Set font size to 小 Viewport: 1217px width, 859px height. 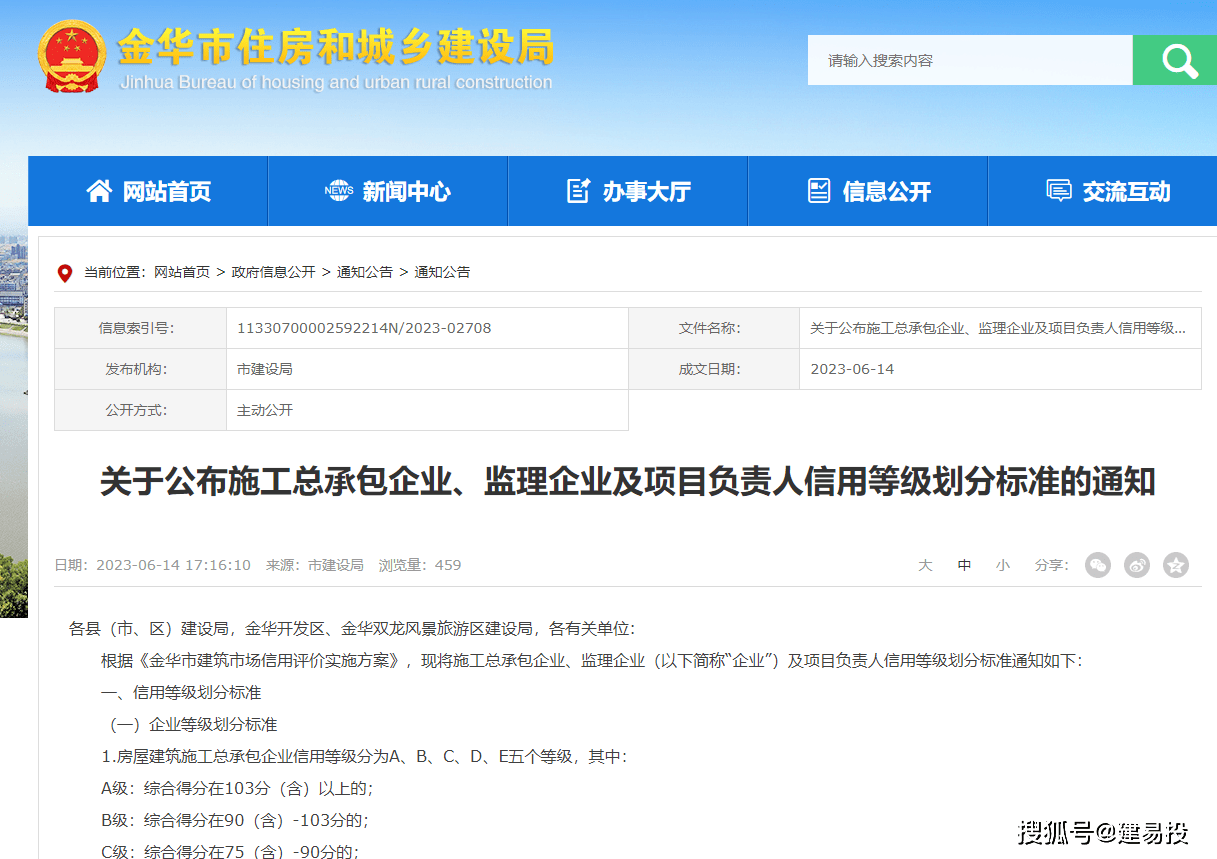coord(1003,565)
